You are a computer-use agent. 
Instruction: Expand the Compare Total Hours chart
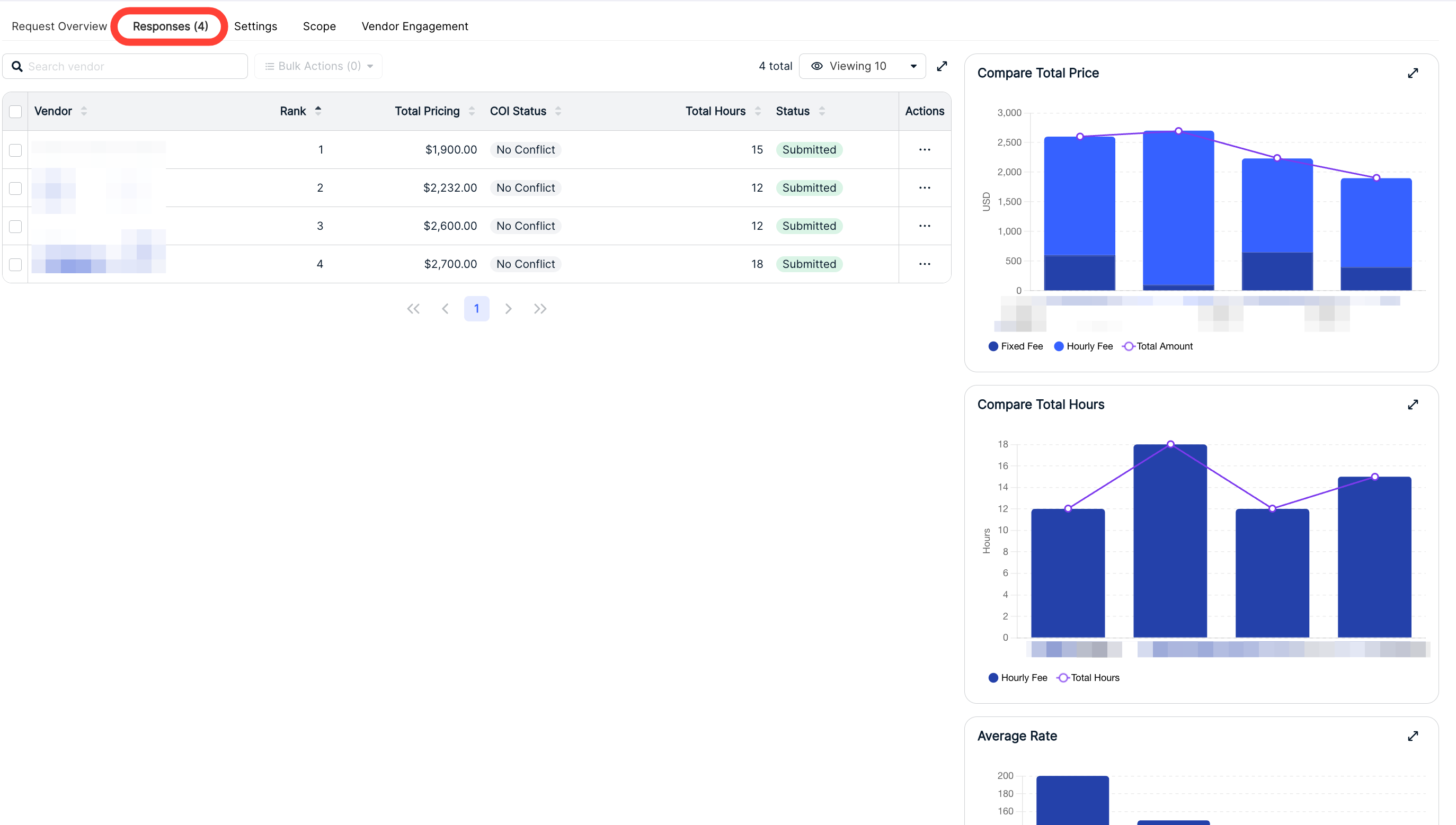point(1413,405)
